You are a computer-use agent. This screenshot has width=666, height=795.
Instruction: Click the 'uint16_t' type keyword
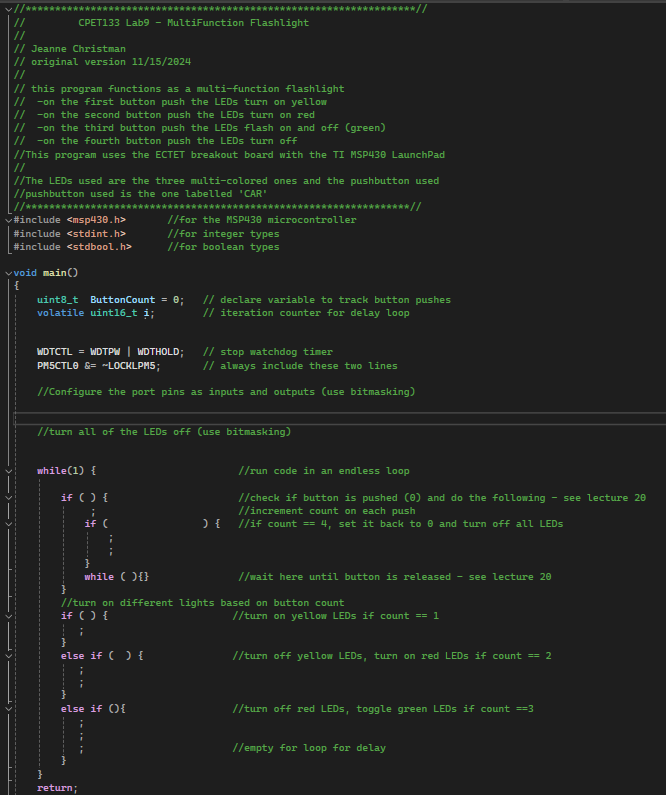[114, 313]
